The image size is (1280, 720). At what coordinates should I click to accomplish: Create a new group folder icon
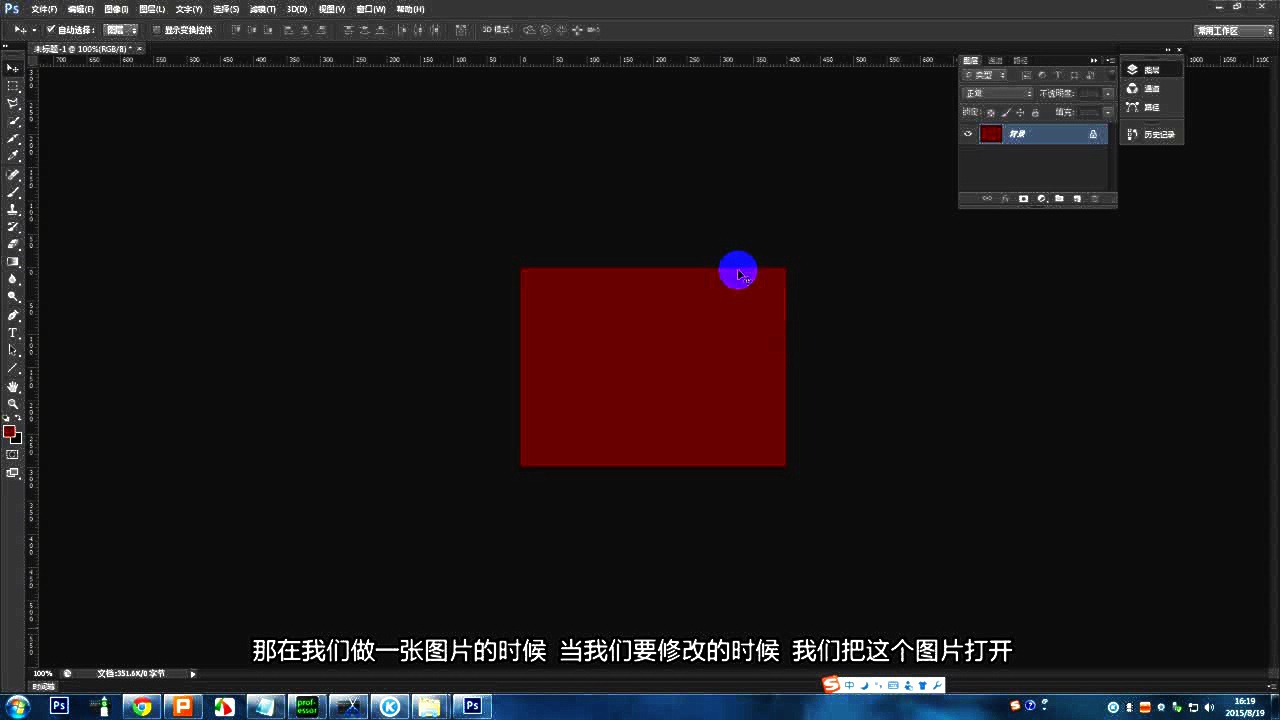coord(1059,199)
